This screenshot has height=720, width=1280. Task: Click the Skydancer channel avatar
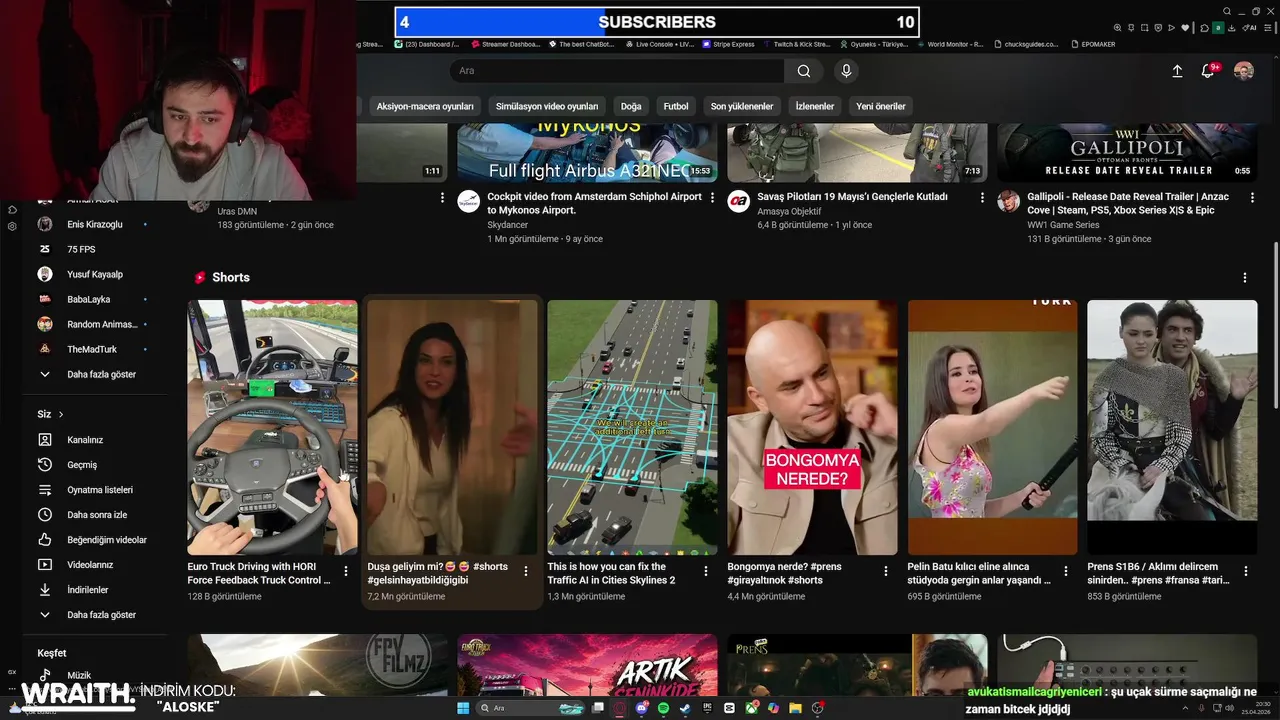tap(468, 201)
